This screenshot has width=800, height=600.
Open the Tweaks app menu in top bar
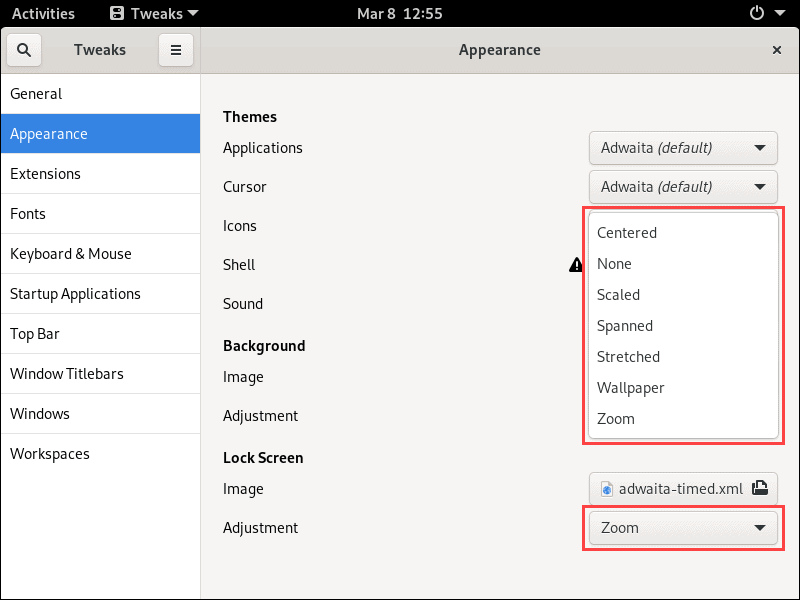[x=154, y=13]
